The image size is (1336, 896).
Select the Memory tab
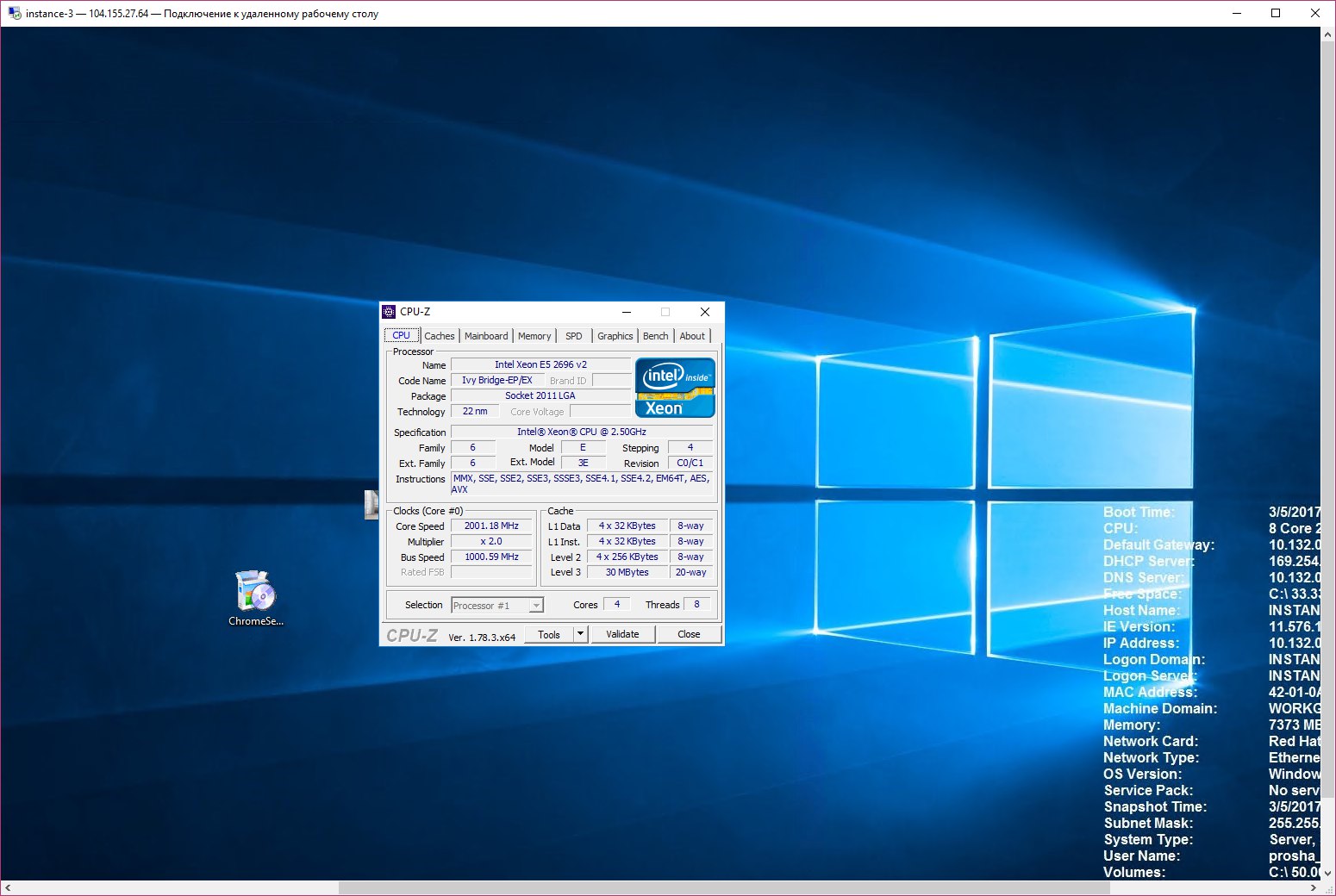(x=534, y=336)
